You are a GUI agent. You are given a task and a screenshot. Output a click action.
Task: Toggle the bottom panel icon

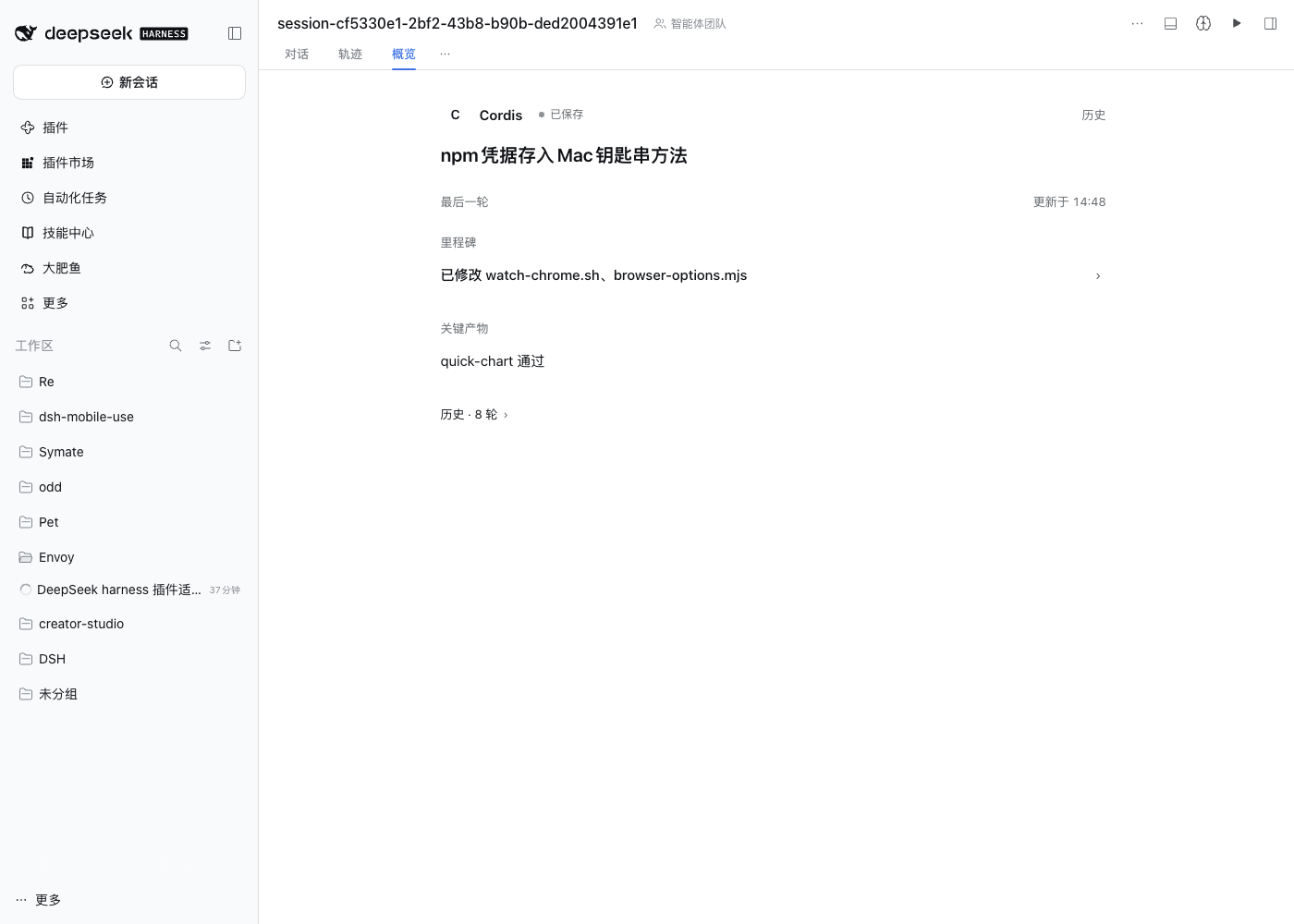(x=1170, y=23)
